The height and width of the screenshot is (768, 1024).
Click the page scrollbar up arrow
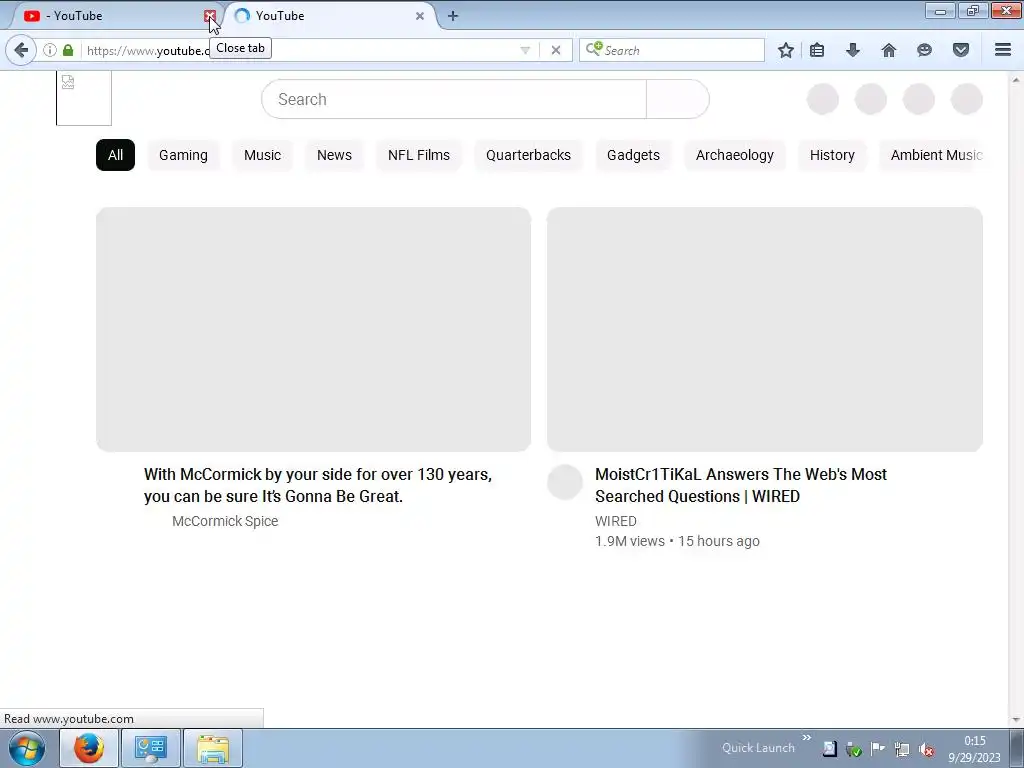pyautogui.click(x=1016, y=80)
